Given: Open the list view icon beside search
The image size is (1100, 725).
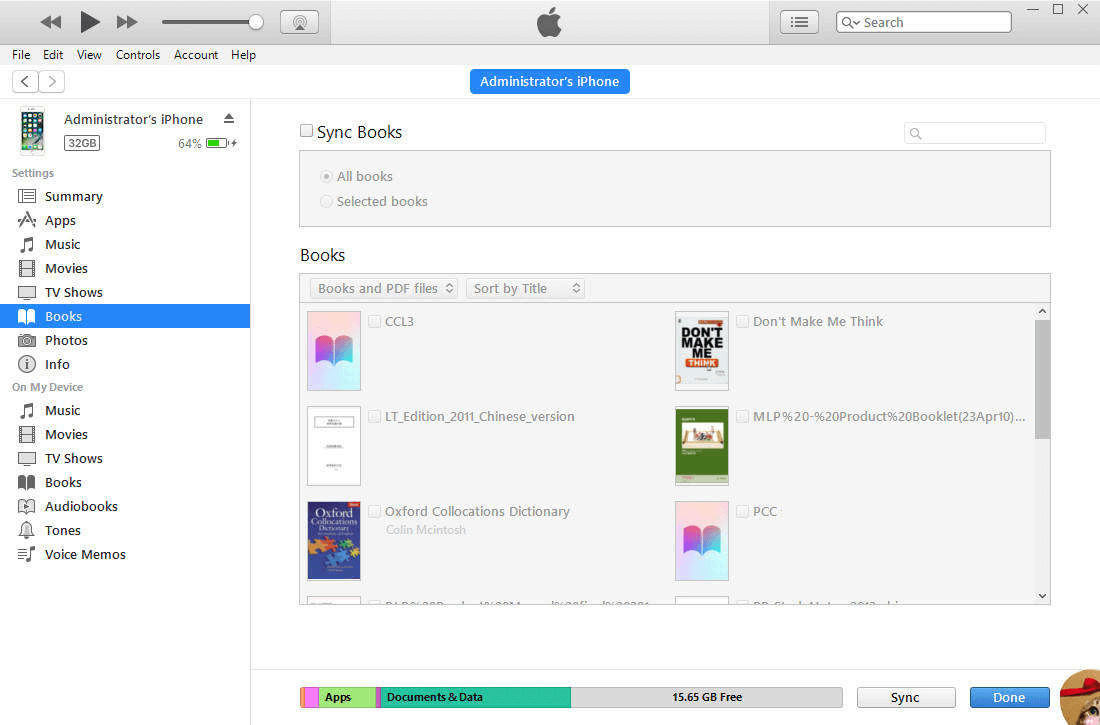Looking at the screenshot, I should click(x=798, y=22).
